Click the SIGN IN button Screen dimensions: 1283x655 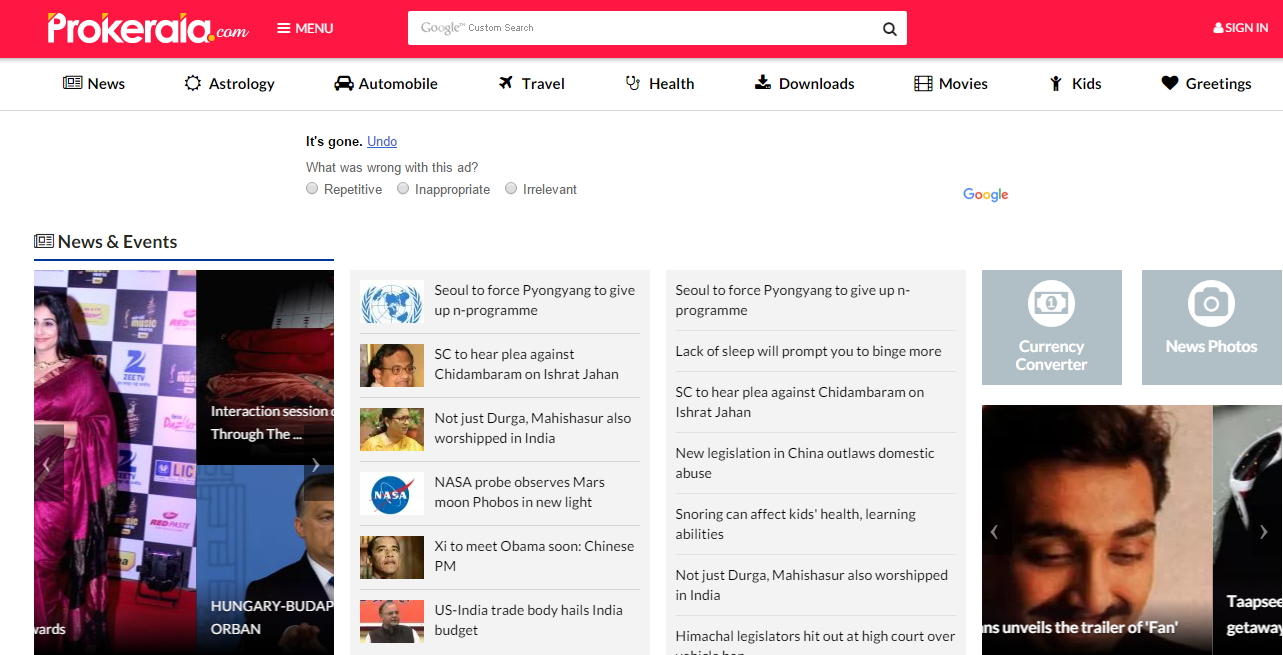coord(1240,28)
